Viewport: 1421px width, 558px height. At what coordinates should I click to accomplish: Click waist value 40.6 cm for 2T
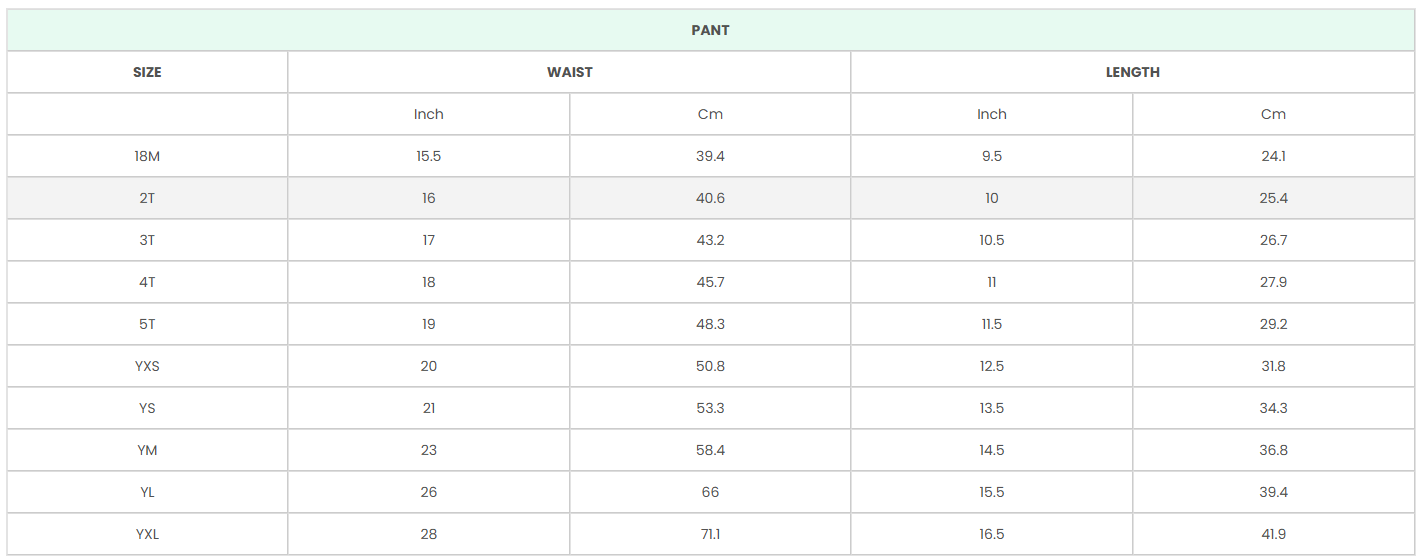click(710, 198)
